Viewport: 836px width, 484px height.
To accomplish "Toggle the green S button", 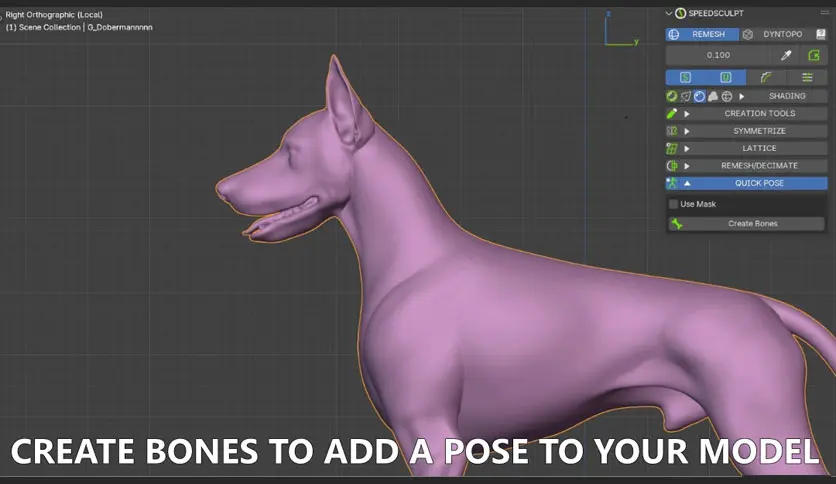I will tap(686, 78).
